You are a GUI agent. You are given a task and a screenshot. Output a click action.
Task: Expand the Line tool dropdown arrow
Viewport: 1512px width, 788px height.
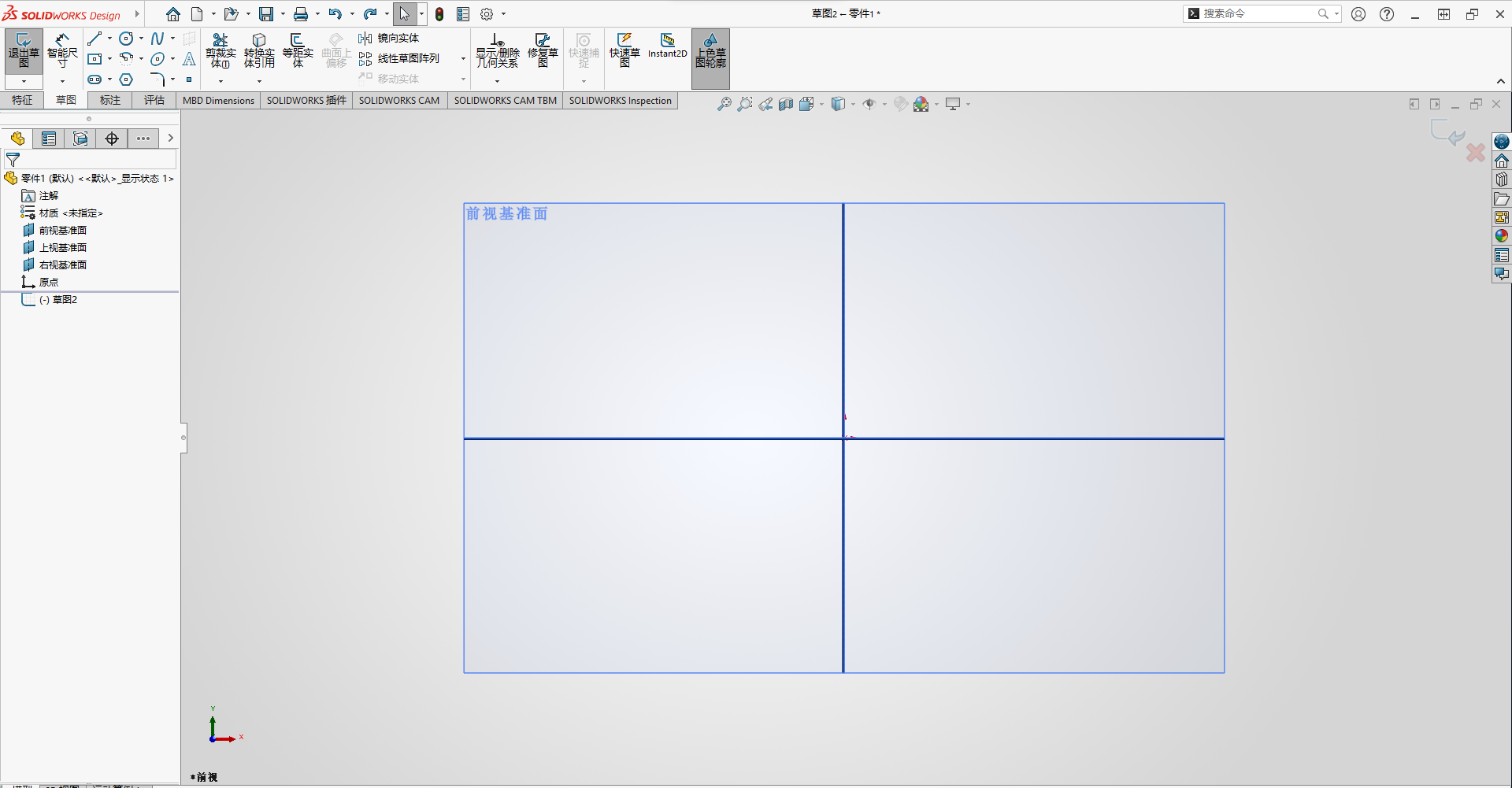(109, 39)
